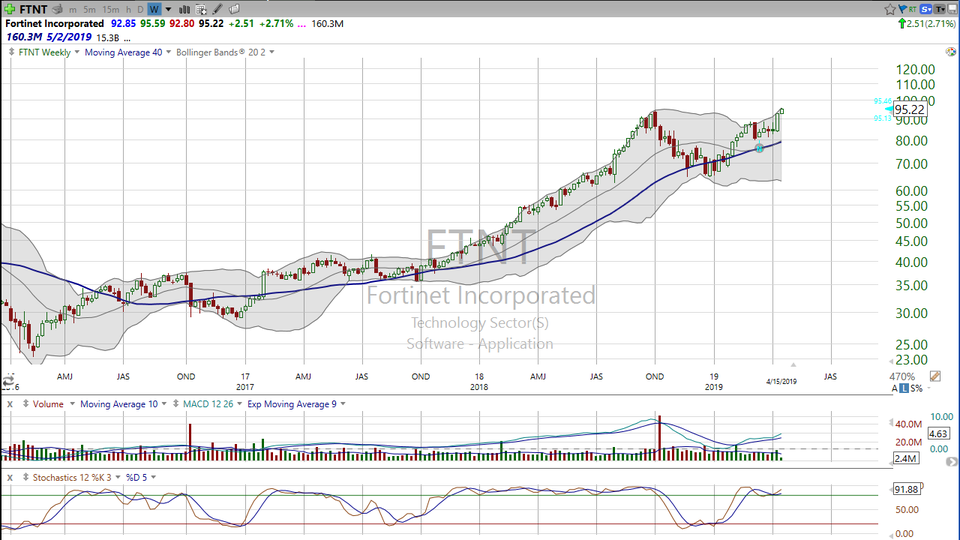
Task: Click the 15.3B market cap value
Action: (x=108, y=38)
